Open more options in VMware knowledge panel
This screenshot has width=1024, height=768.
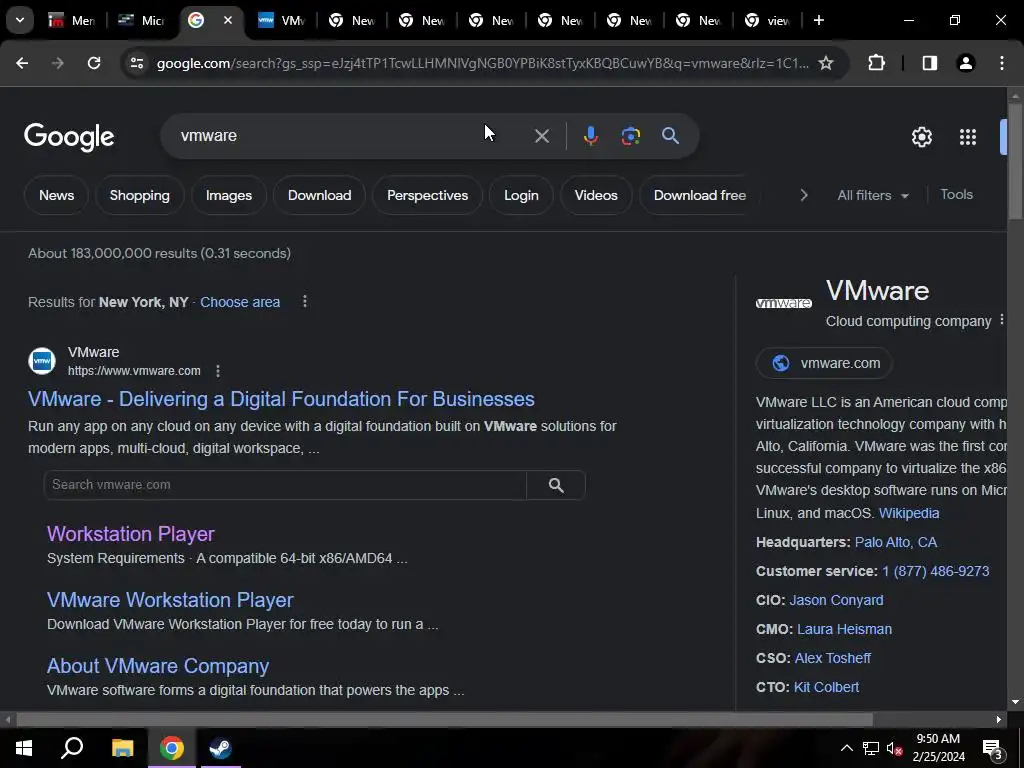click(1001, 320)
